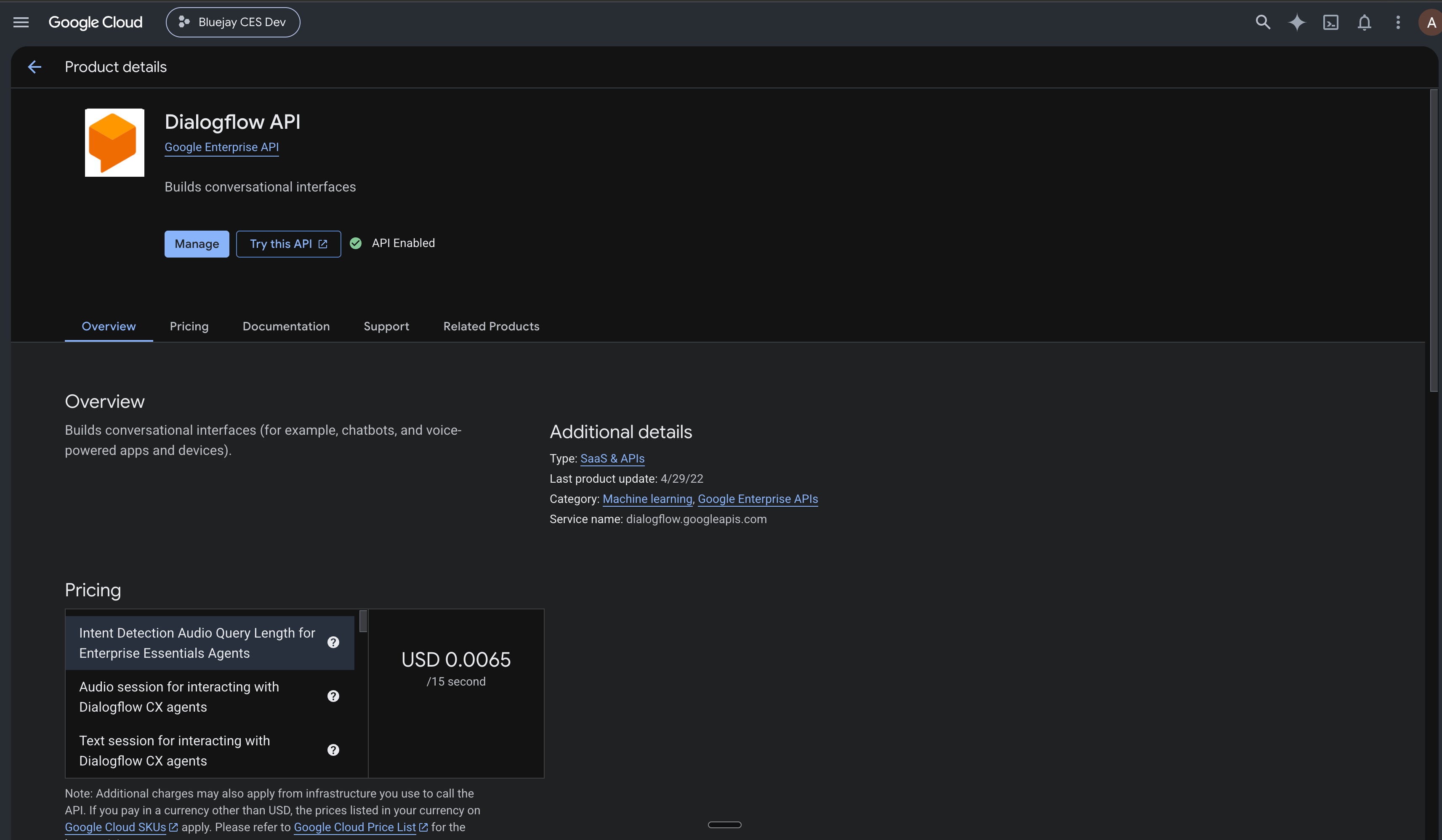Open the Bluejay CES Dev project picker
Screen dimensions: 1442x840
(x=233, y=22)
